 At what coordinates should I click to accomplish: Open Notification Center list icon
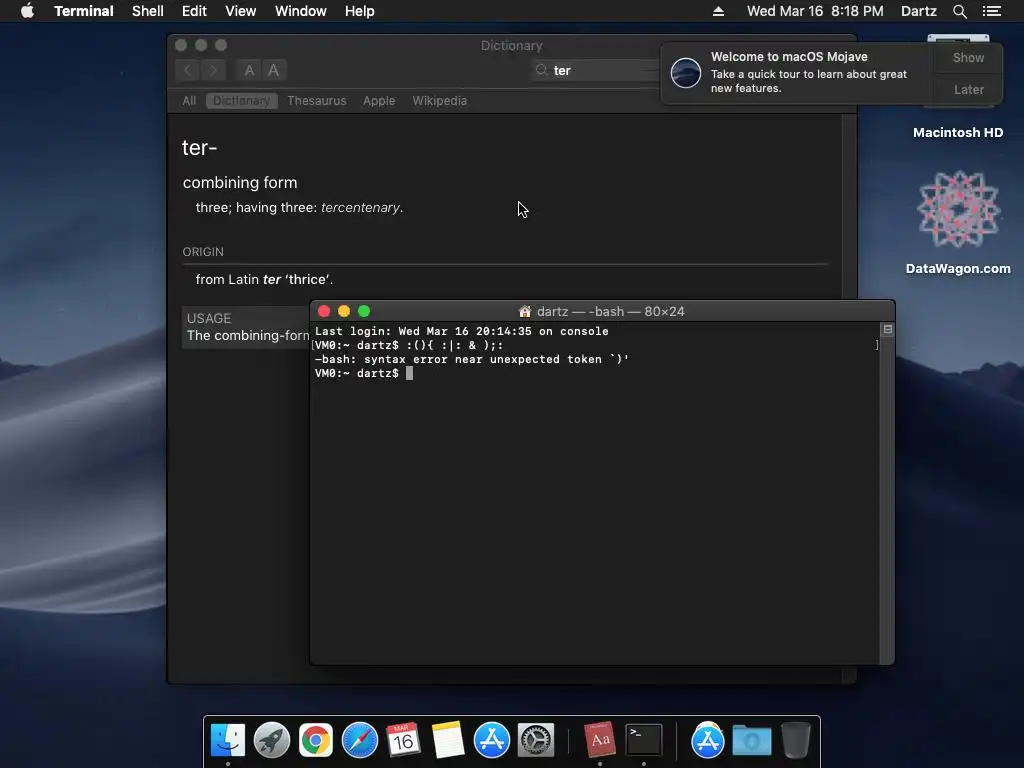(x=992, y=11)
